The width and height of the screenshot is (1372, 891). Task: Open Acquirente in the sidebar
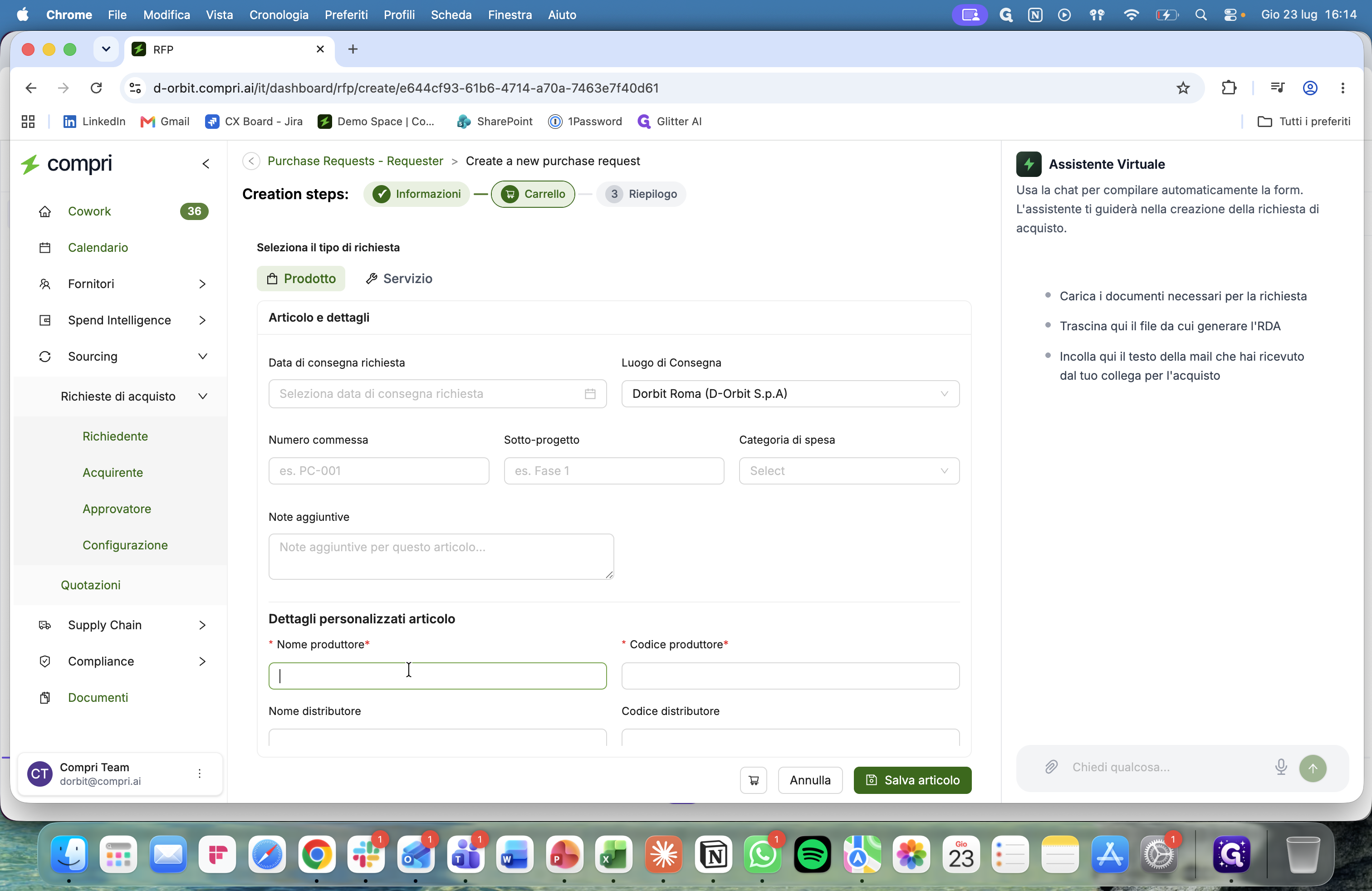click(x=113, y=473)
